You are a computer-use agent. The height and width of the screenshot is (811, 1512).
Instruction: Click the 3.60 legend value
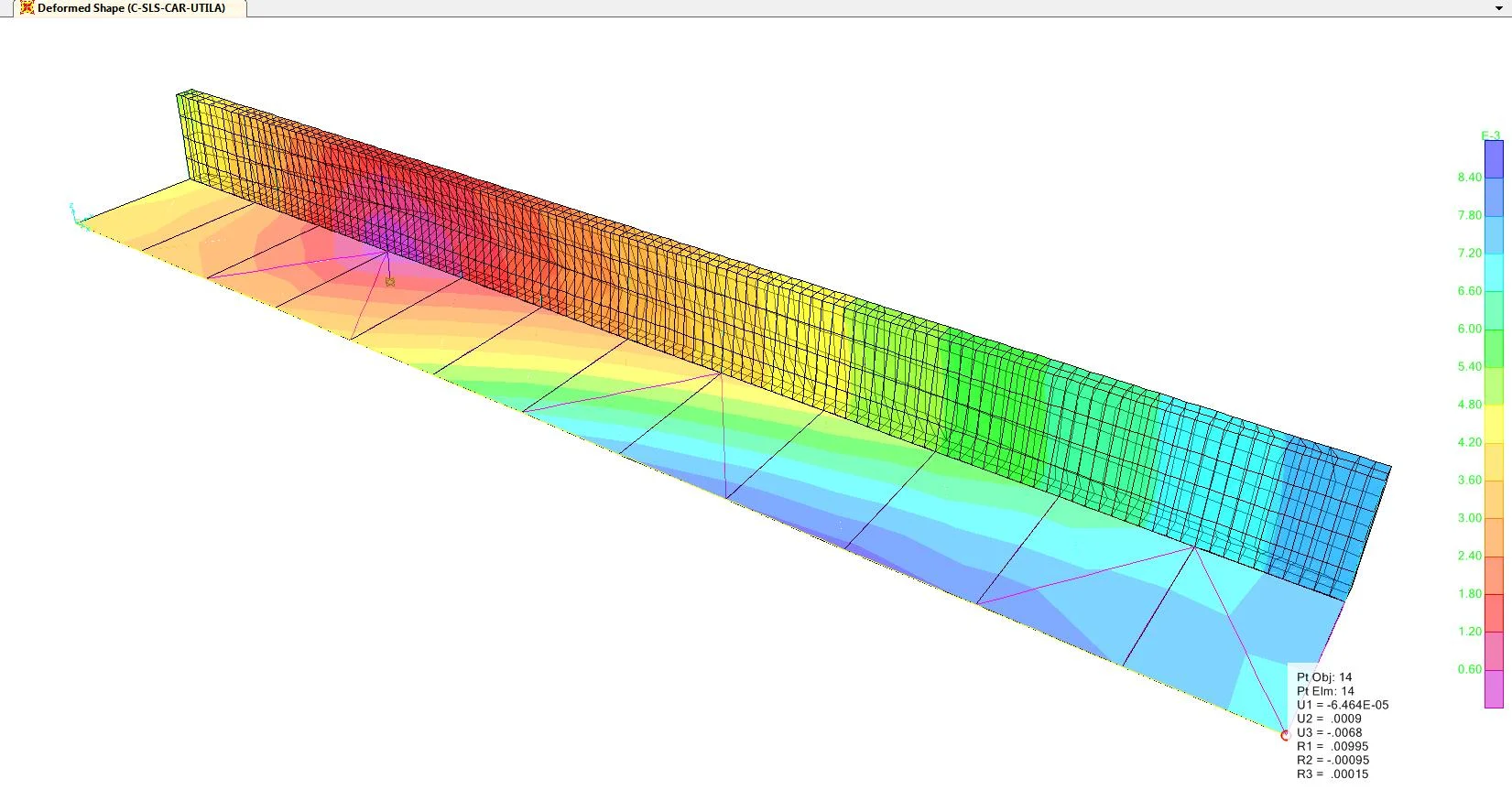click(x=1469, y=480)
